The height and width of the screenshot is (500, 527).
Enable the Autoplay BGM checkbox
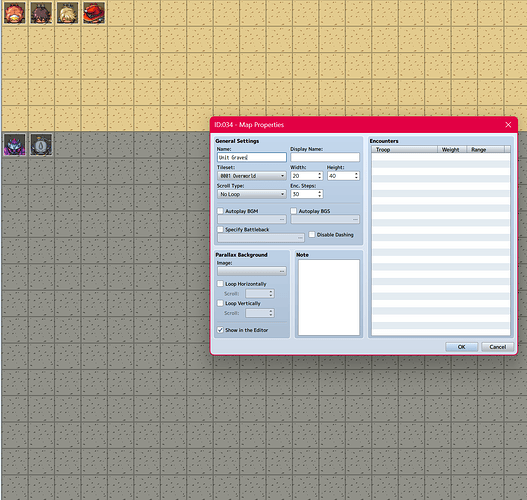point(220,211)
